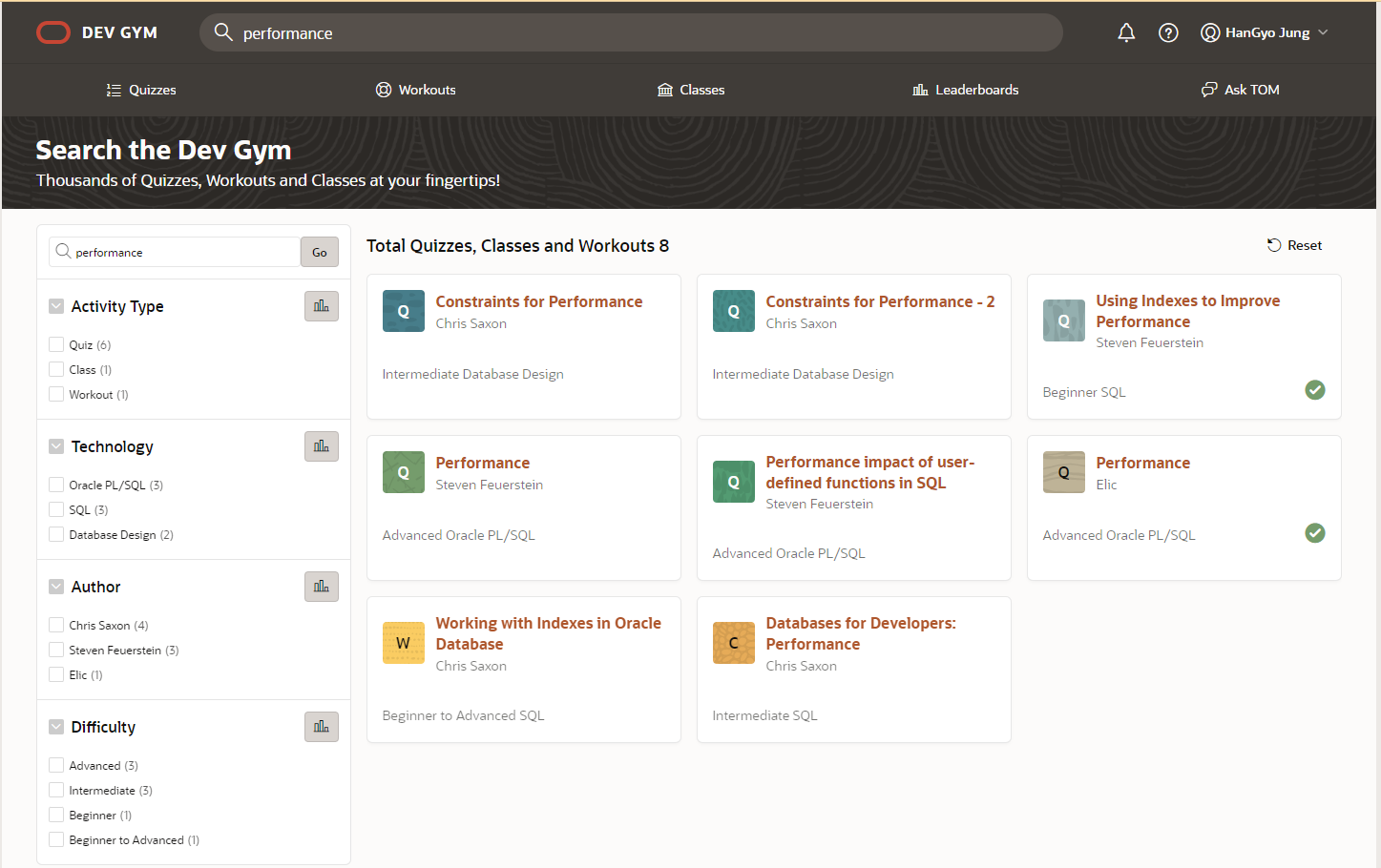Check the Intermediate (3) difficulty filter

coord(56,790)
